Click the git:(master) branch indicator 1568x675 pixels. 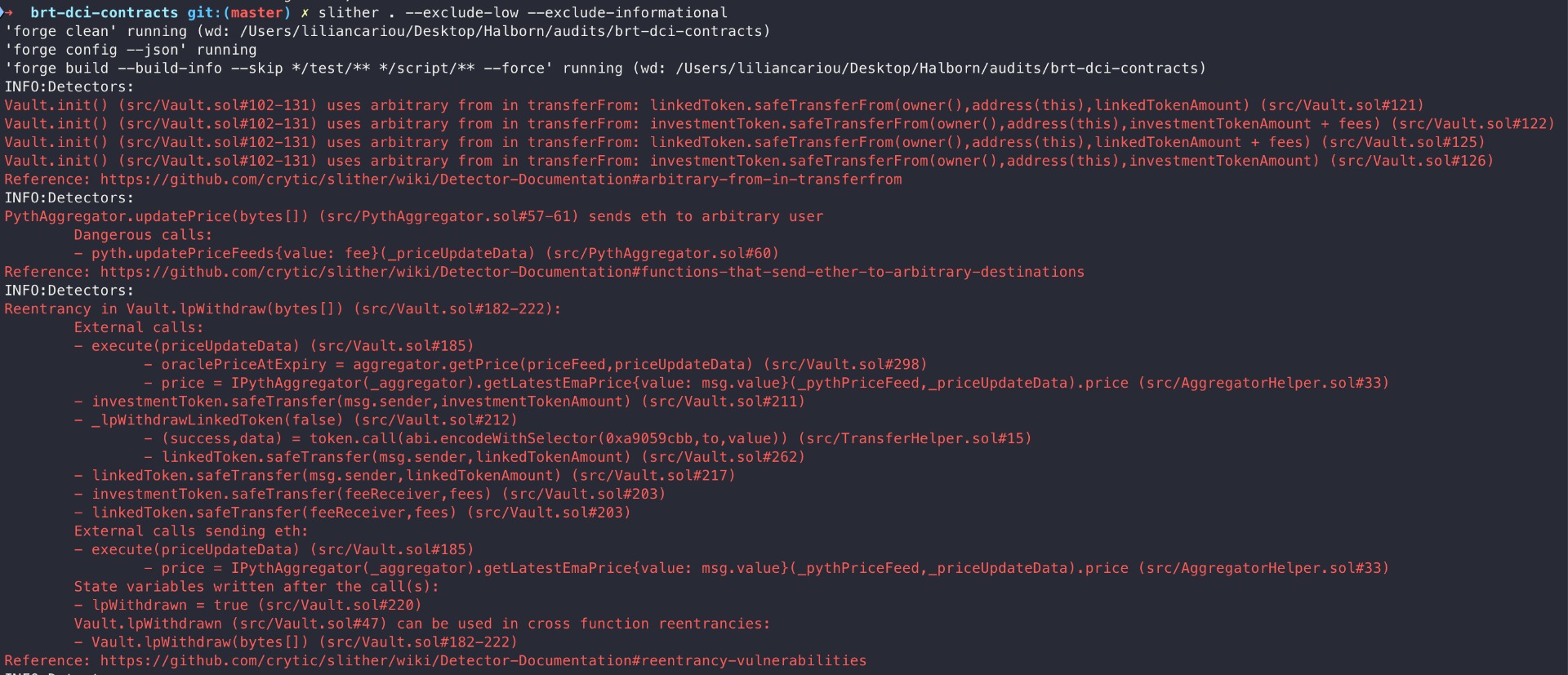[239, 13]
